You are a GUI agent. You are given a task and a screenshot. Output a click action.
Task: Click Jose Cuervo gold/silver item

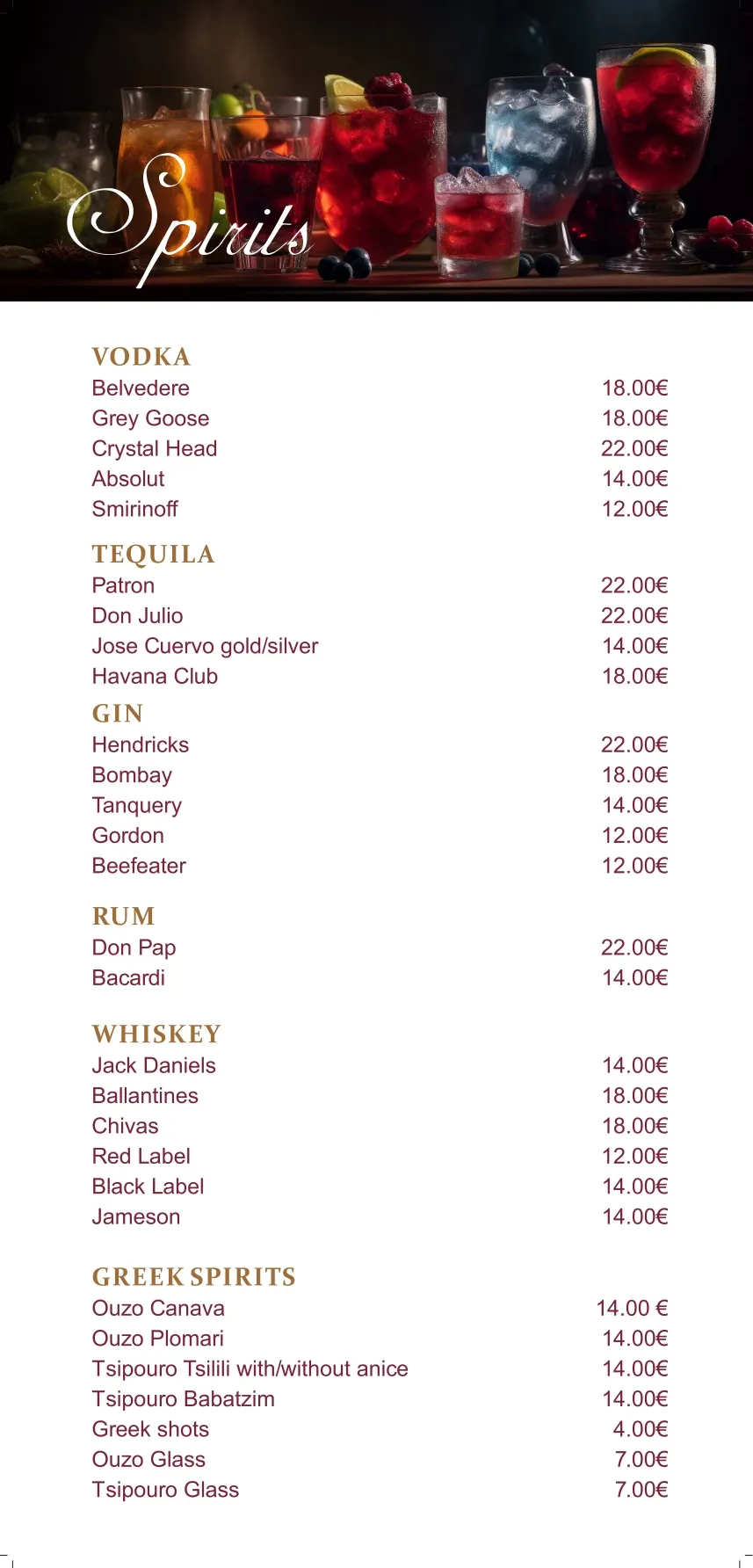(x=205, y=646)
